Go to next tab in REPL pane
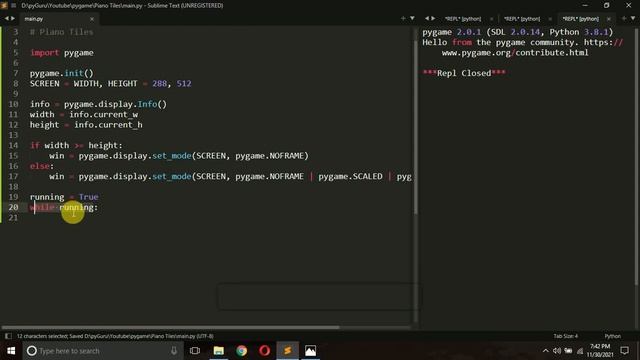 pyautogui.click(x=433, y=18)
